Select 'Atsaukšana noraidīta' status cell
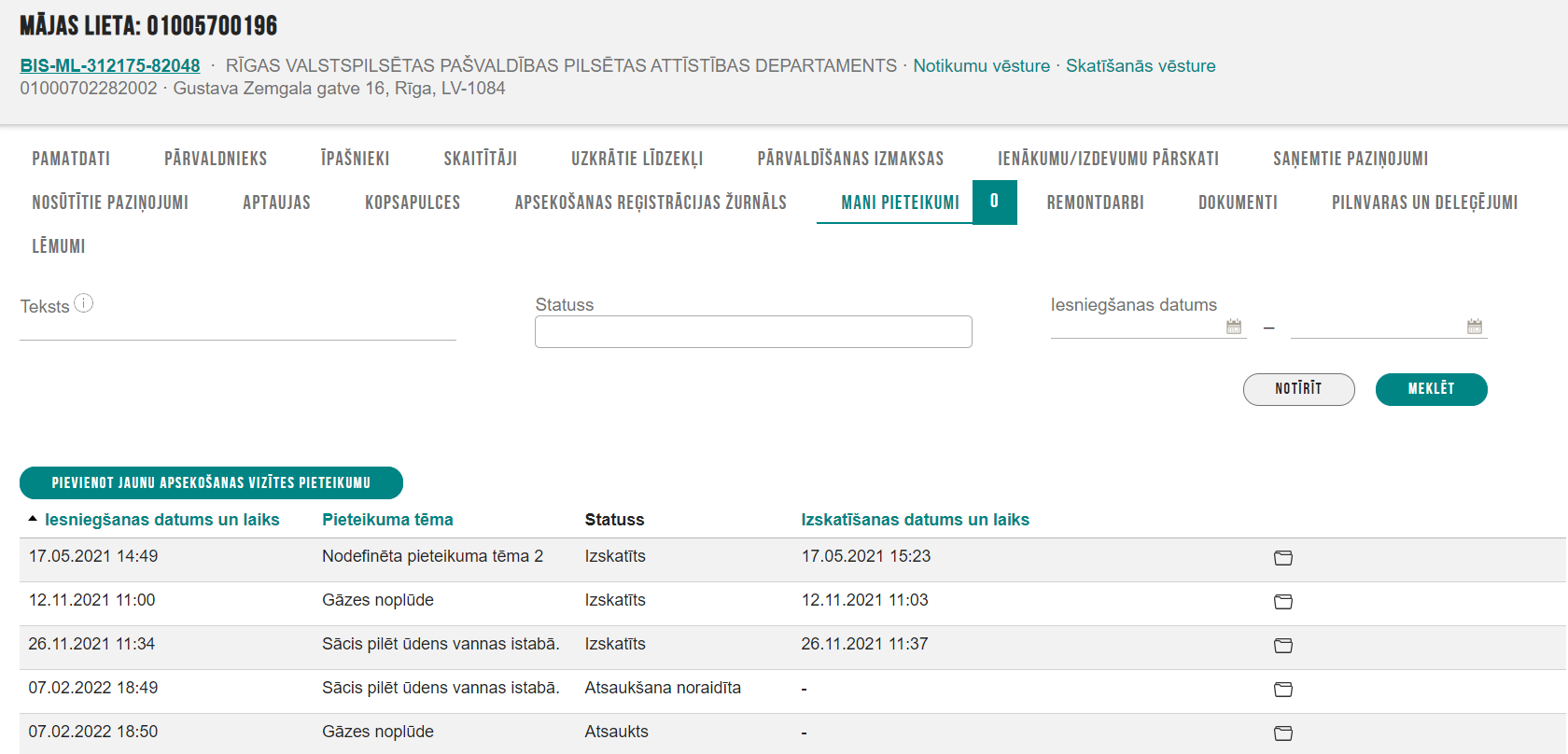Viewport: 1568px width, 754px height. (663, 688)
